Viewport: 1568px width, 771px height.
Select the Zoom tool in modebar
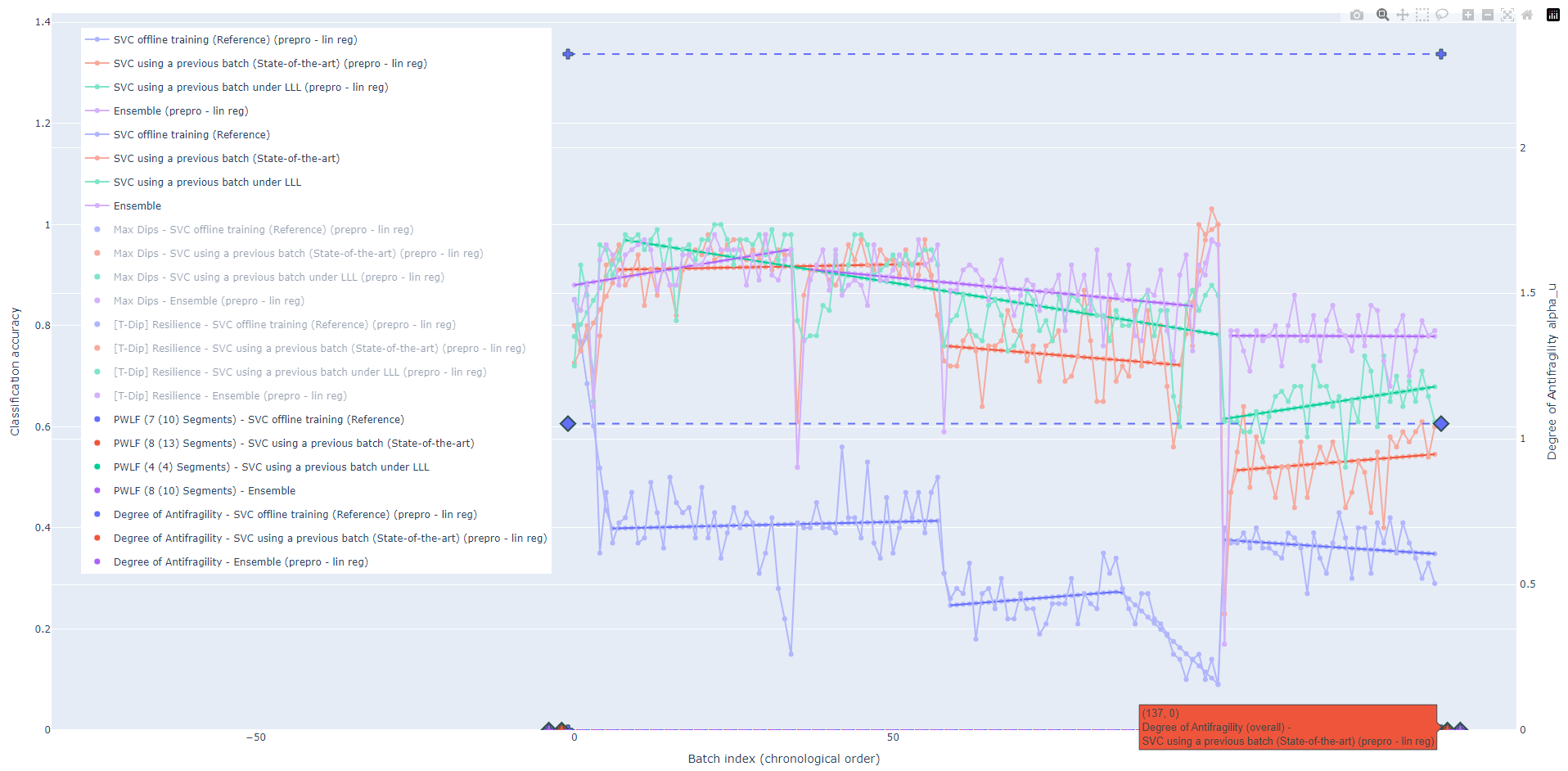1383,15
